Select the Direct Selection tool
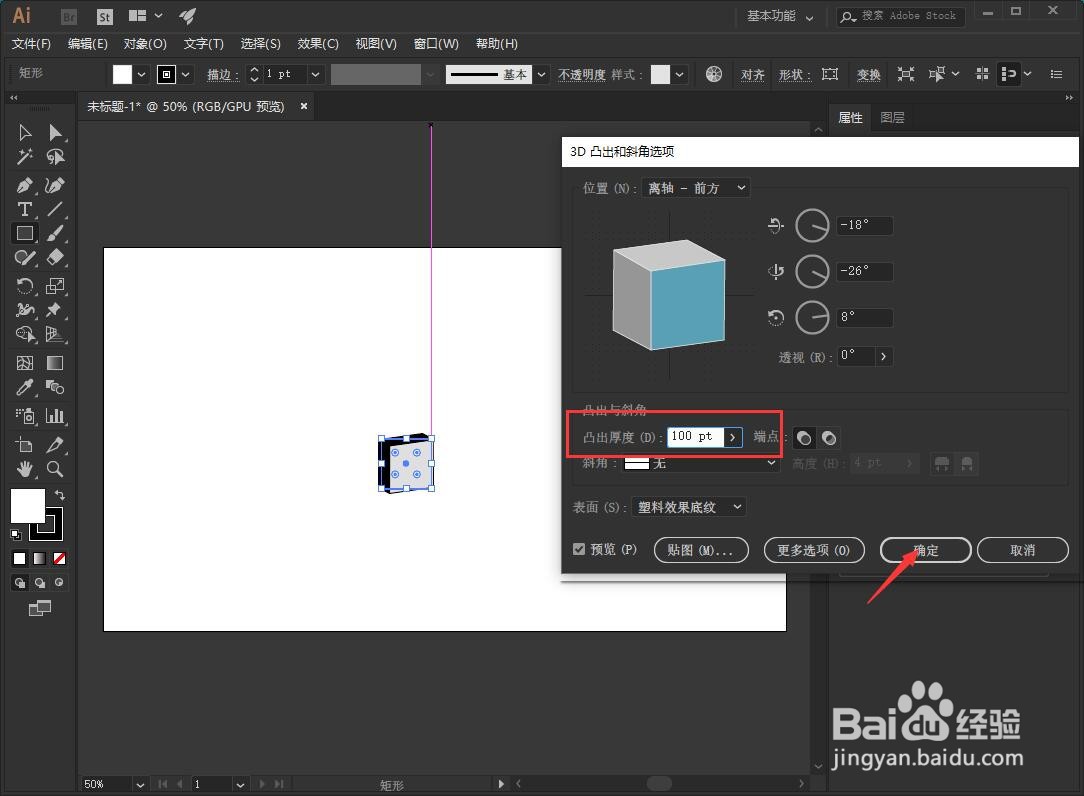Viewport: 1084px width, 796px height. (55, 132)
